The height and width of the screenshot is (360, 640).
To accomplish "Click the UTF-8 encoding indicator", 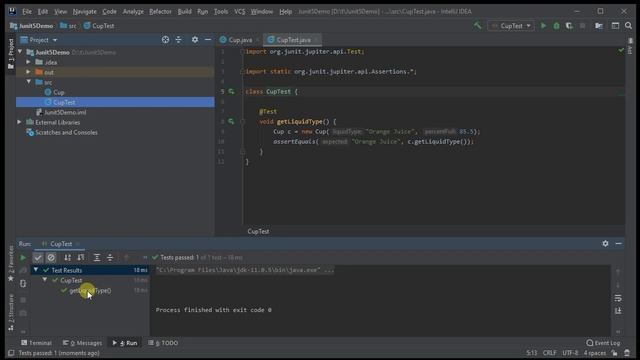I will (x=570, y=353).
